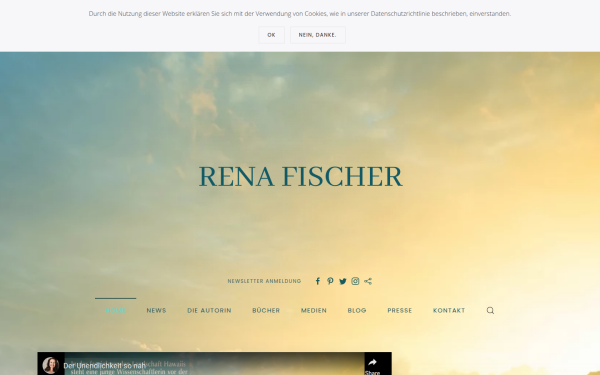The height and width of the screenshot is (375, 600).
Task: Accept cookies with the OK button
Action: tap(271, 35)
